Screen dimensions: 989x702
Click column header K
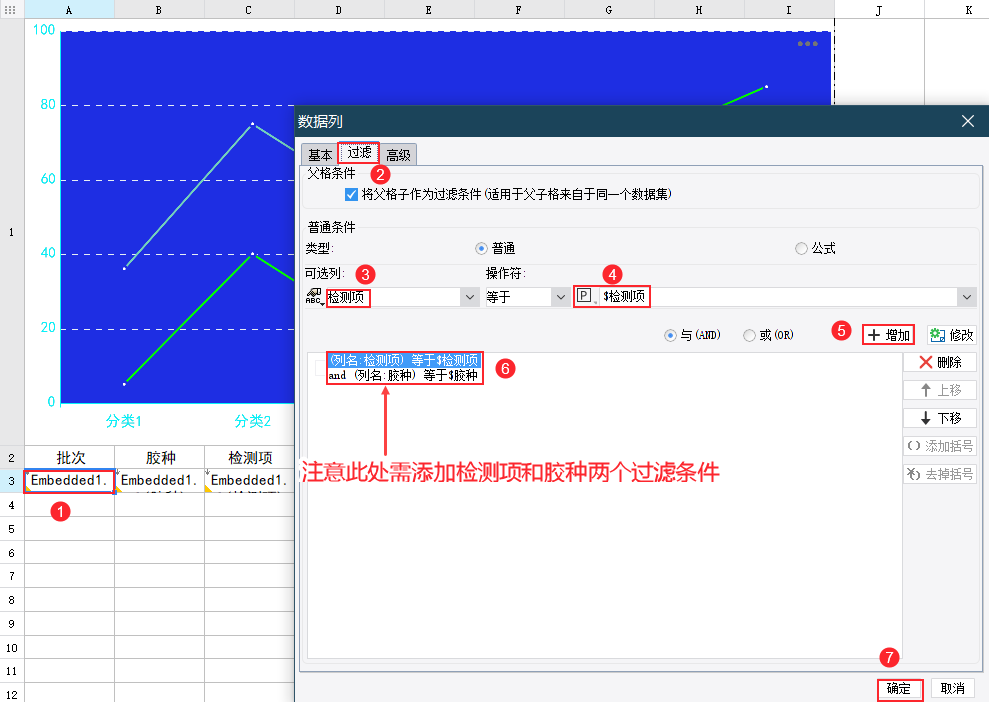957,9
